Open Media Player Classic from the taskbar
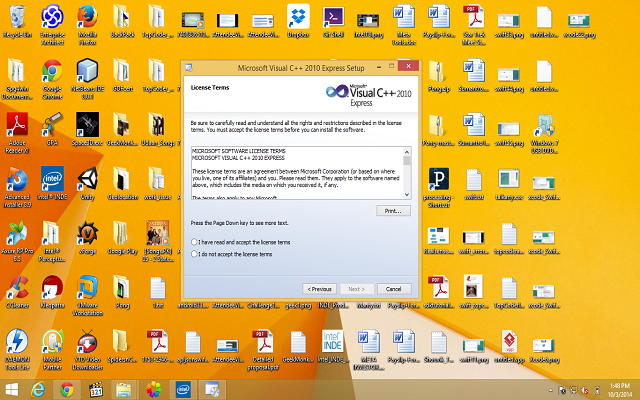Screen dimensions: 640x400 point(96,389)
